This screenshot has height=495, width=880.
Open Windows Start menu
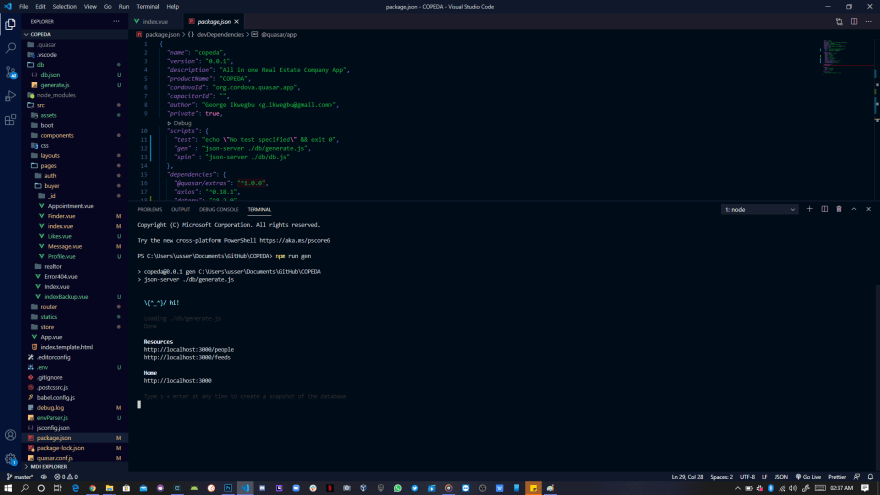[x=8, y=488]
